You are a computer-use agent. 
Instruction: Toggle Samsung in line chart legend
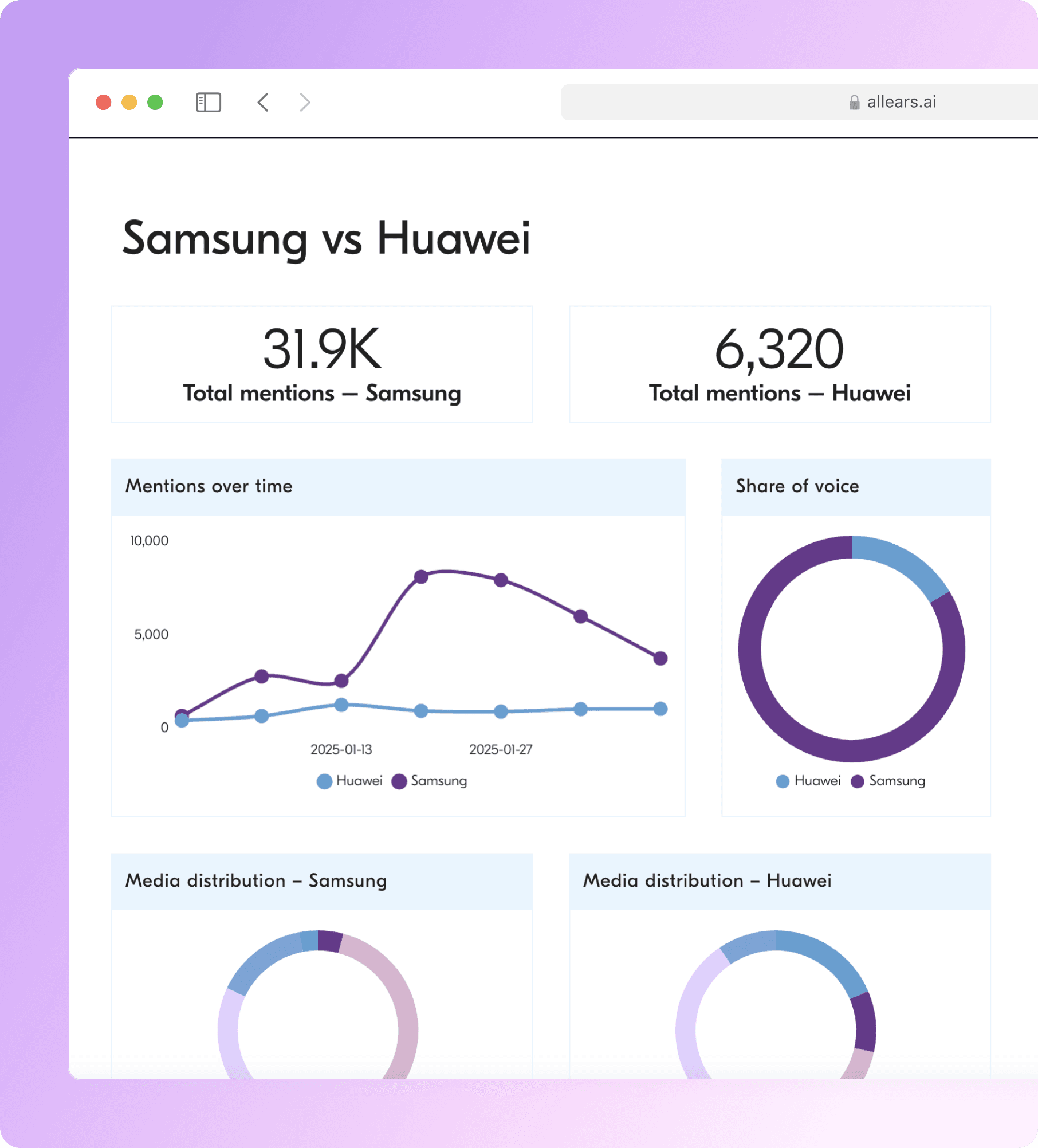(430, 781)
